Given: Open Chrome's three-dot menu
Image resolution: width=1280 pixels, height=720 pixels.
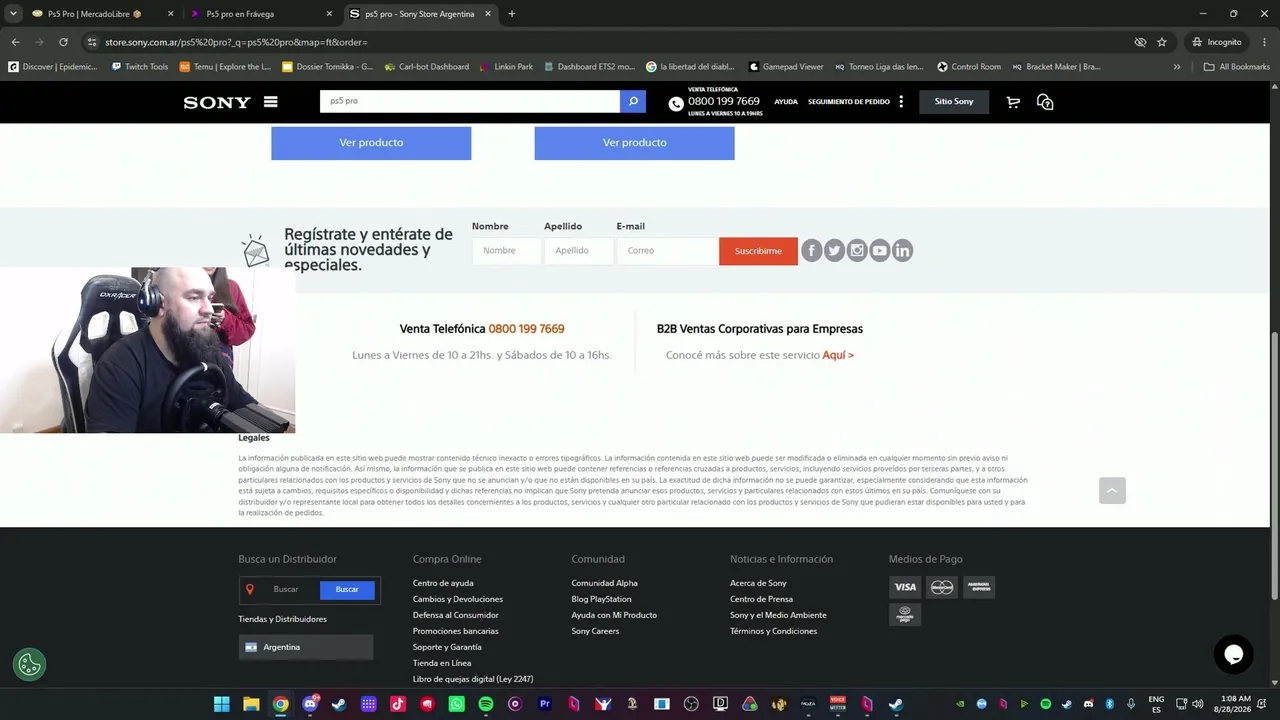Looking at the screenshot, I should click(x=1265, y=42).
